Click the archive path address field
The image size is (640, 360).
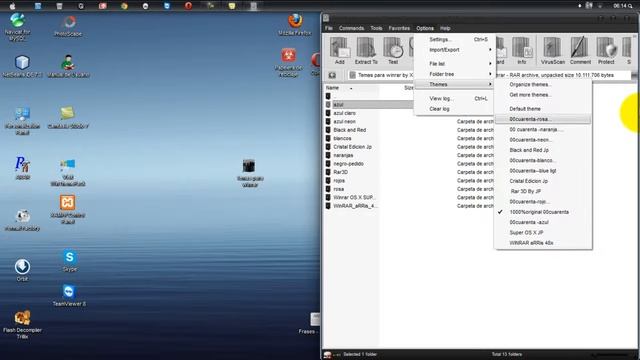(x=489, y=75)
